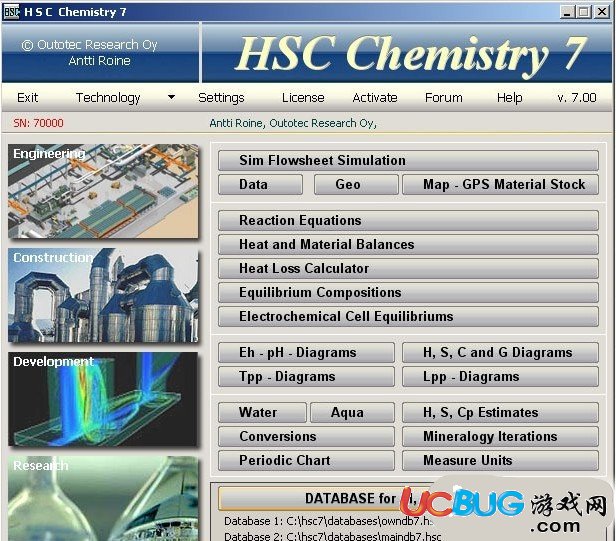Launch the Heat Loss Calculator
Screen dimensions: 616x541
[x=408, y=268]
